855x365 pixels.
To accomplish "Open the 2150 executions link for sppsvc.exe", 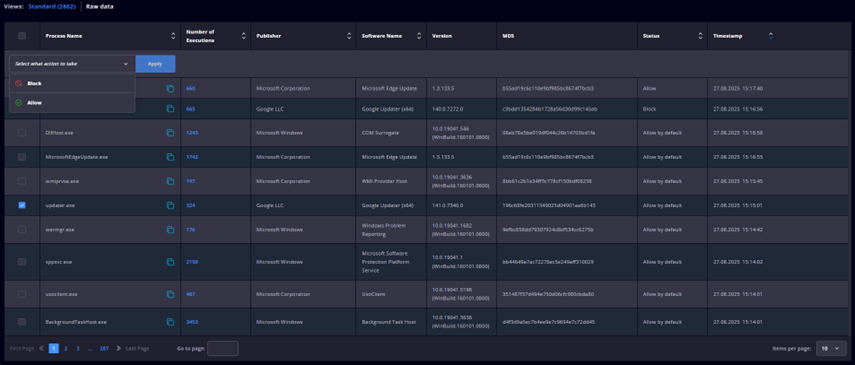I will pos(192,262).
